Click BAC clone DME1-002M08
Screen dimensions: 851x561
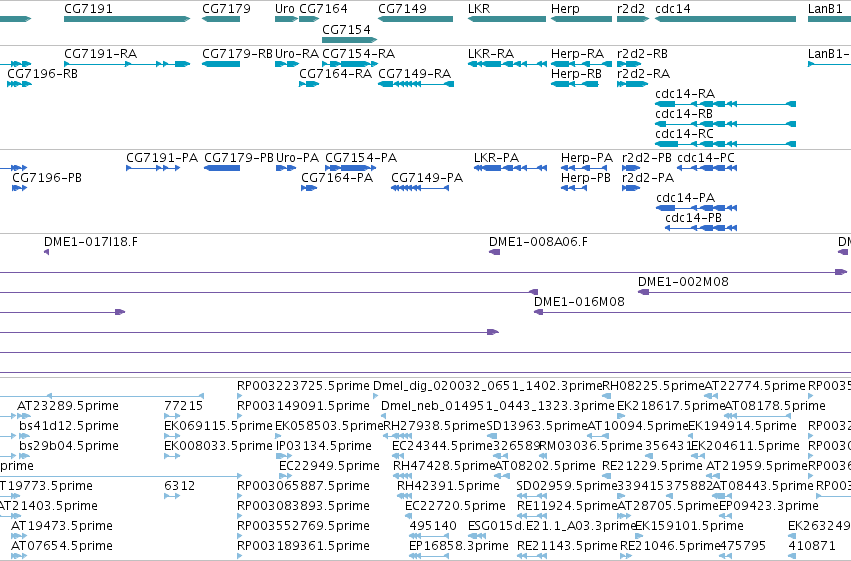683,282
